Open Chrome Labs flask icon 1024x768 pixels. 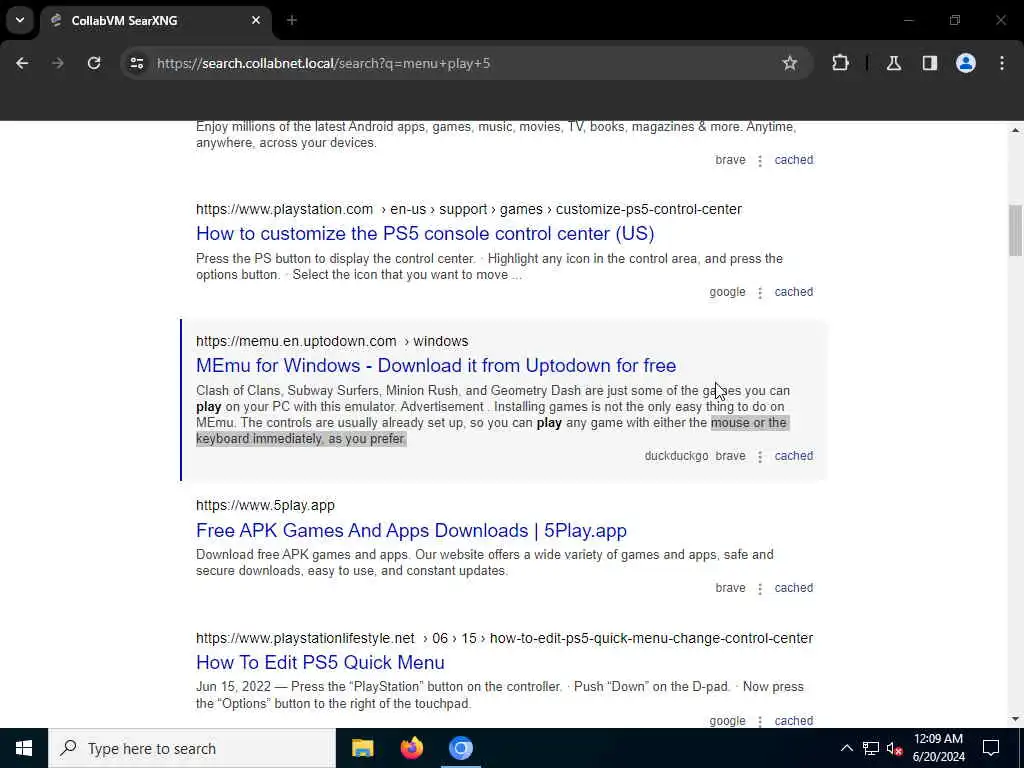pyautogui.click(x=894, y=63)
